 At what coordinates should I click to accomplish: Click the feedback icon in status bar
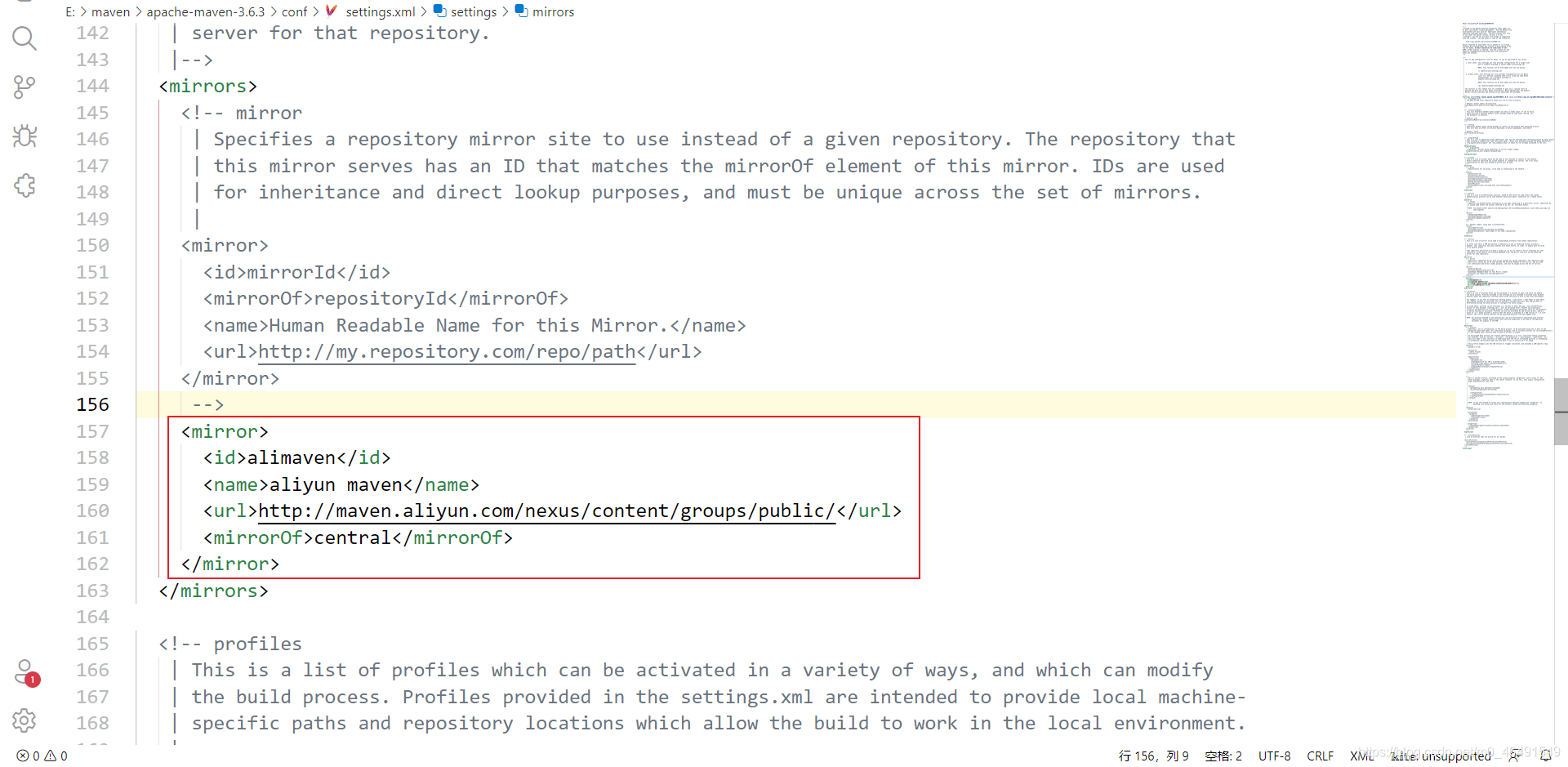point(1514,756)
